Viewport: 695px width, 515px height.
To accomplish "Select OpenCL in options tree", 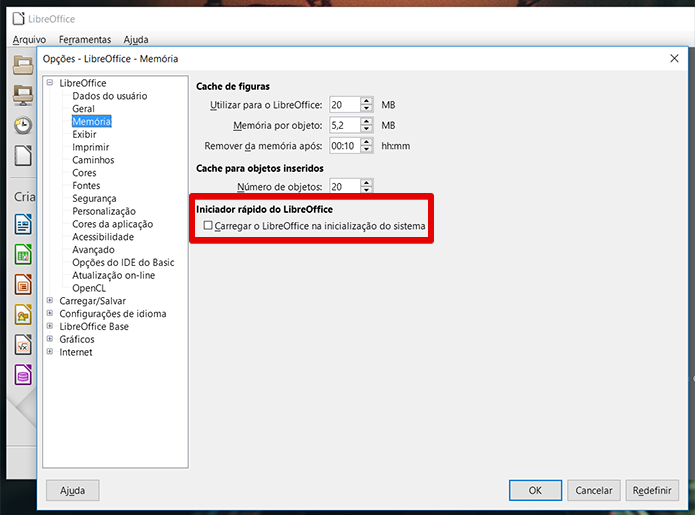I will 89,289.
